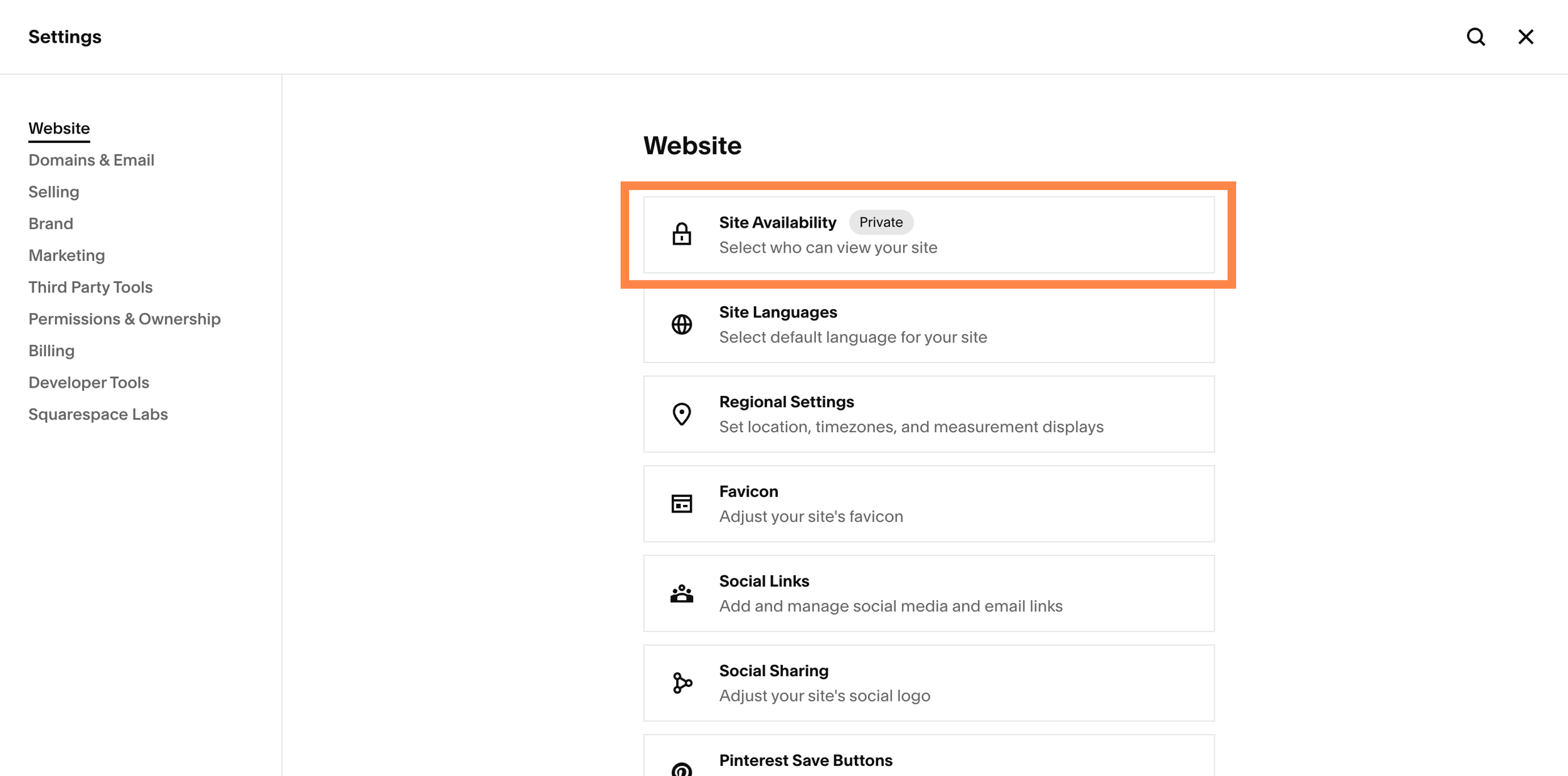The image size is (1568, 776).
Task: Click the globe icon beside Site Languages
Action: click(681, 324)
